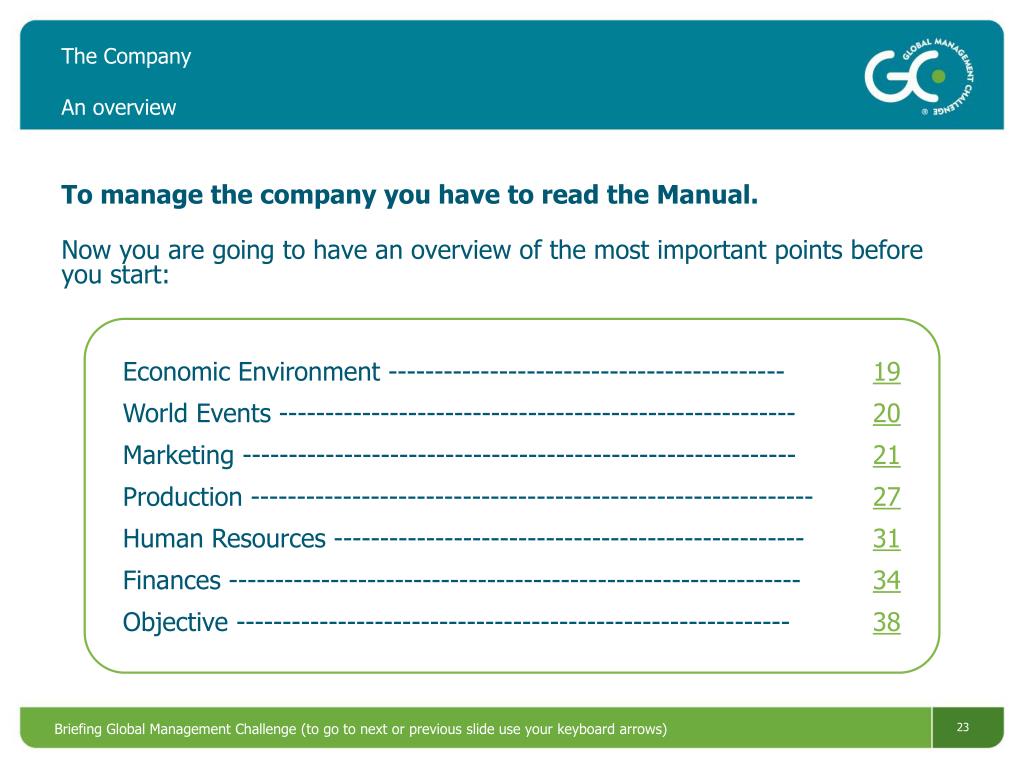This screenshot has width=1024, height=768.
Task: Go to Objective link 38
Action: point(886,622)
